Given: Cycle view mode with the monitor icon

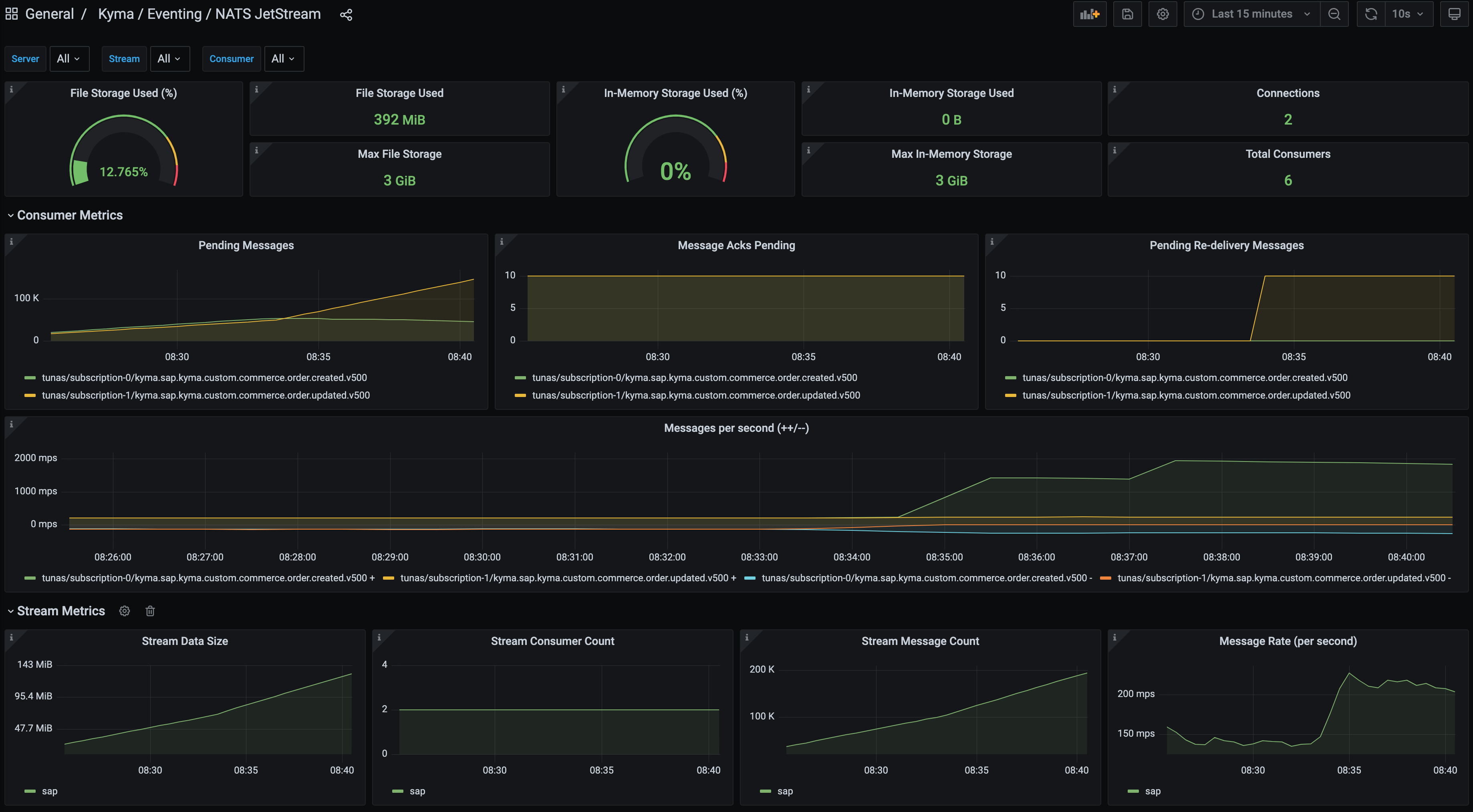Looking at the screenshot, I should click(x=1454, y=14).
